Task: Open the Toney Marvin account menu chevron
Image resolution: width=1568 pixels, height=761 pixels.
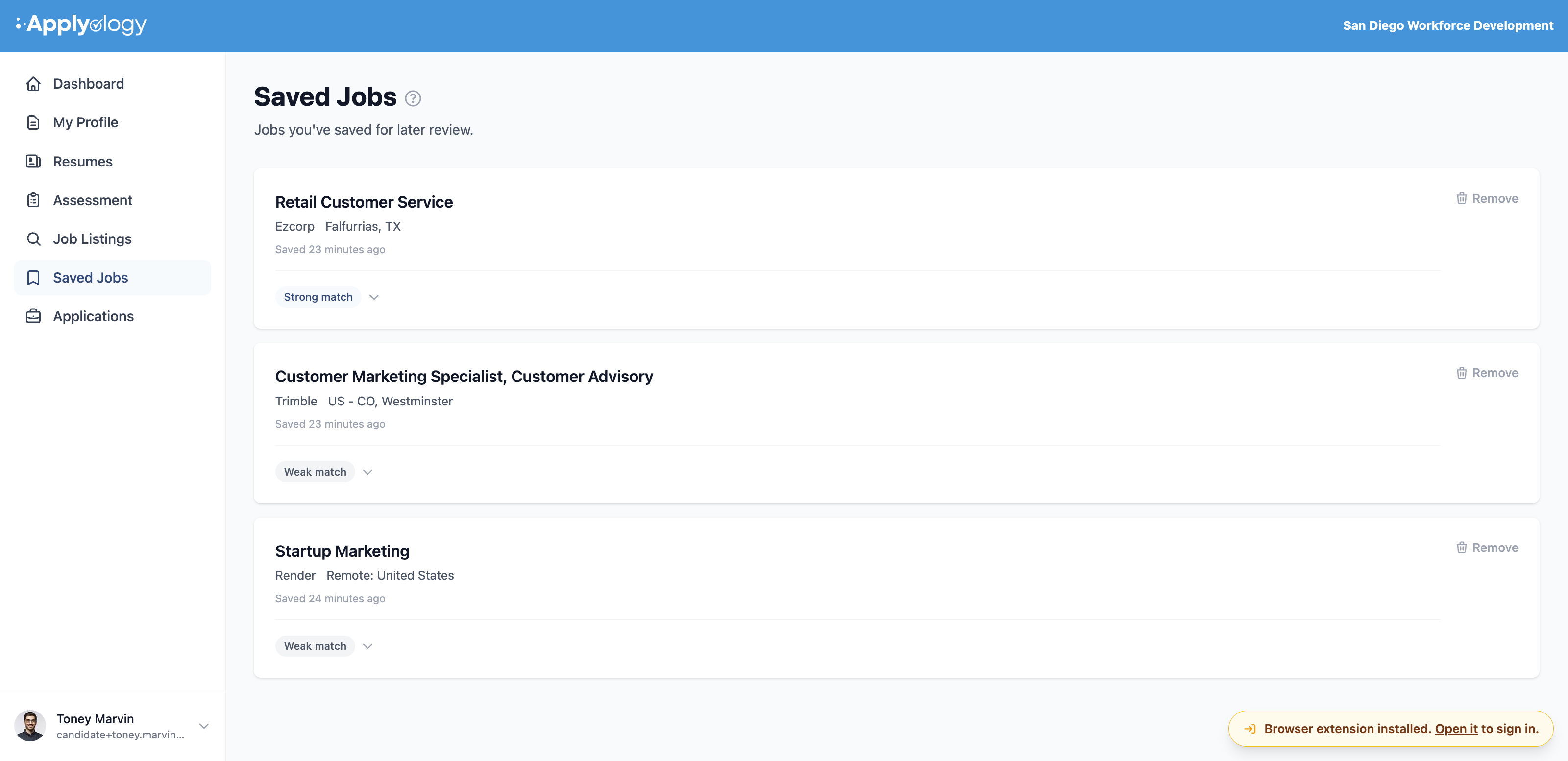Action: click(x=204, y=726)
